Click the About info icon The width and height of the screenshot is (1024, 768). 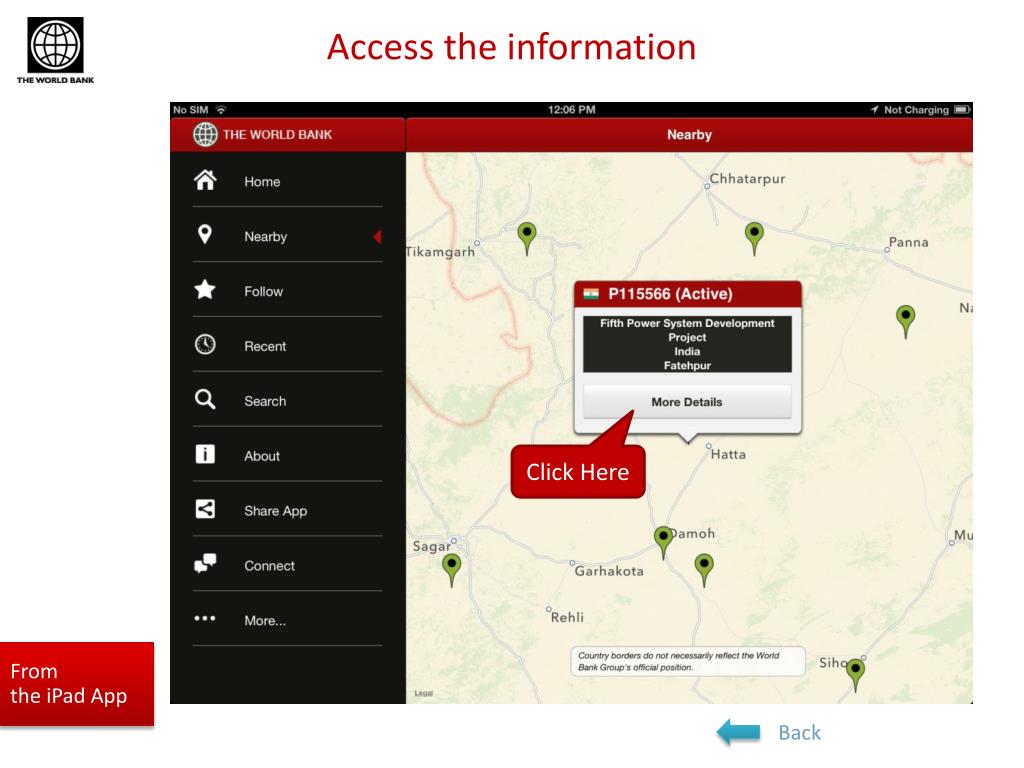[x=205, y=454]
